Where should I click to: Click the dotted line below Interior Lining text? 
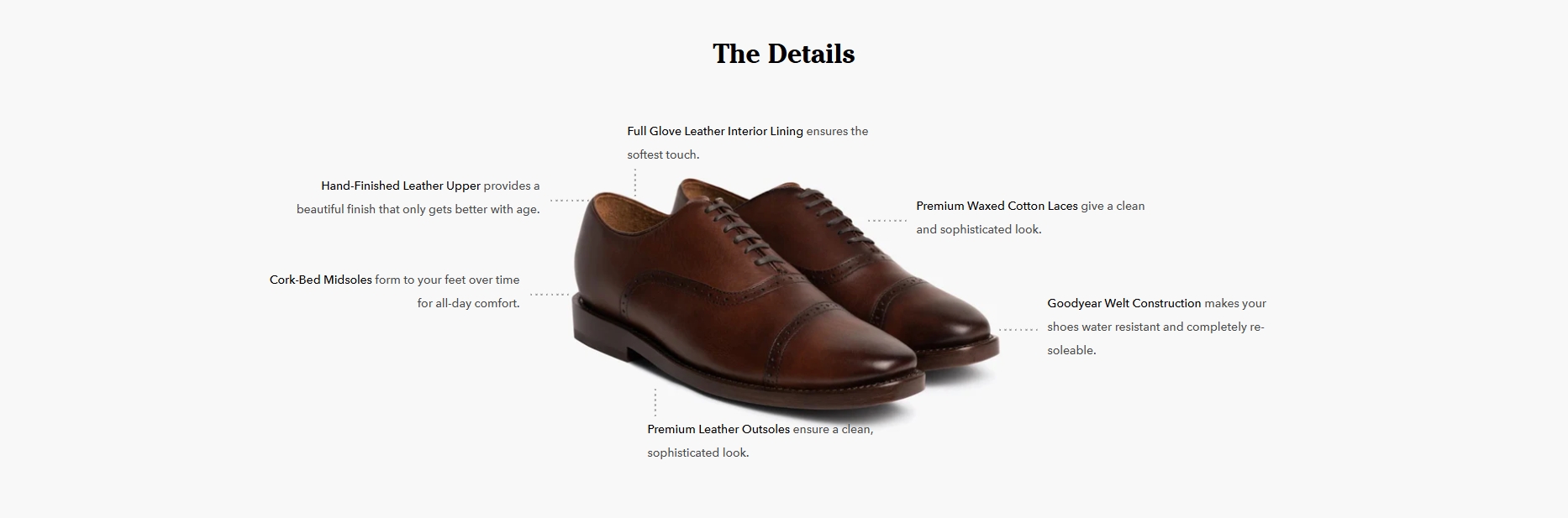tap(635, 182)
